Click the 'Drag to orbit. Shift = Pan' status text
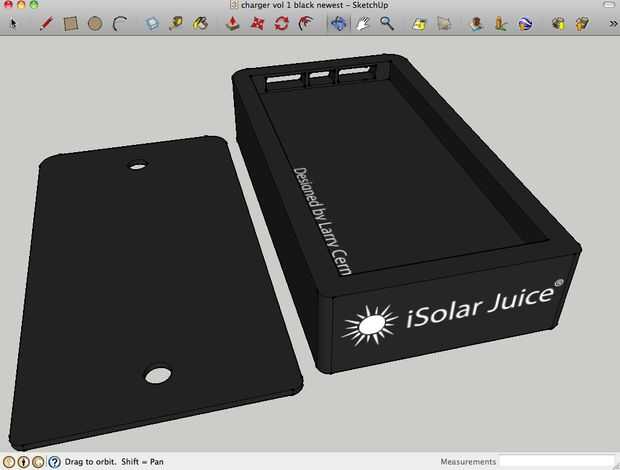 coord(114,462)
